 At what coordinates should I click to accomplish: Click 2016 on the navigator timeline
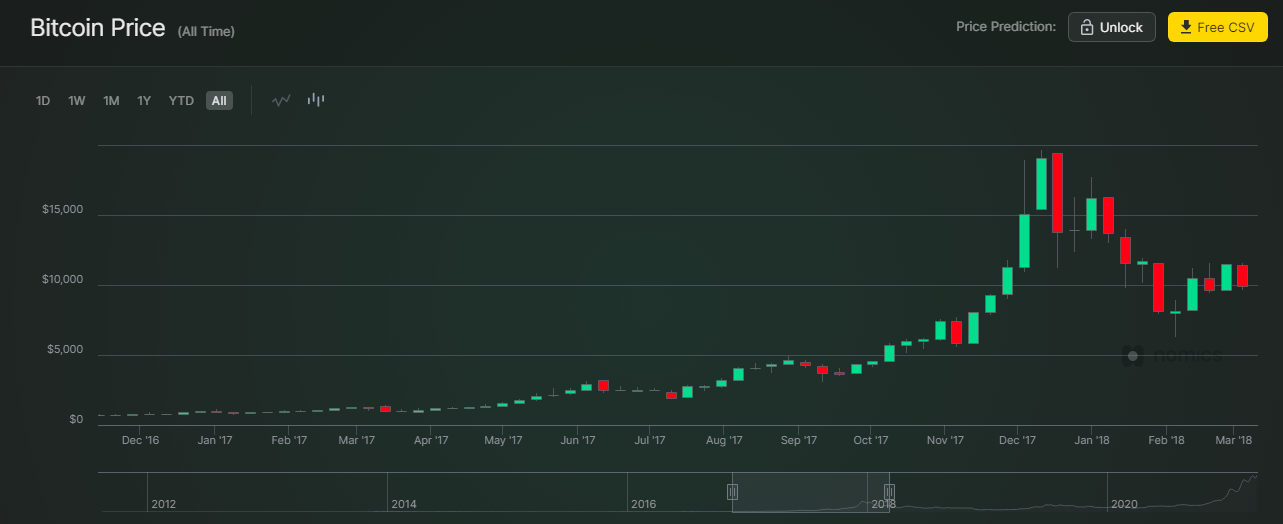[x=644, y=504]
